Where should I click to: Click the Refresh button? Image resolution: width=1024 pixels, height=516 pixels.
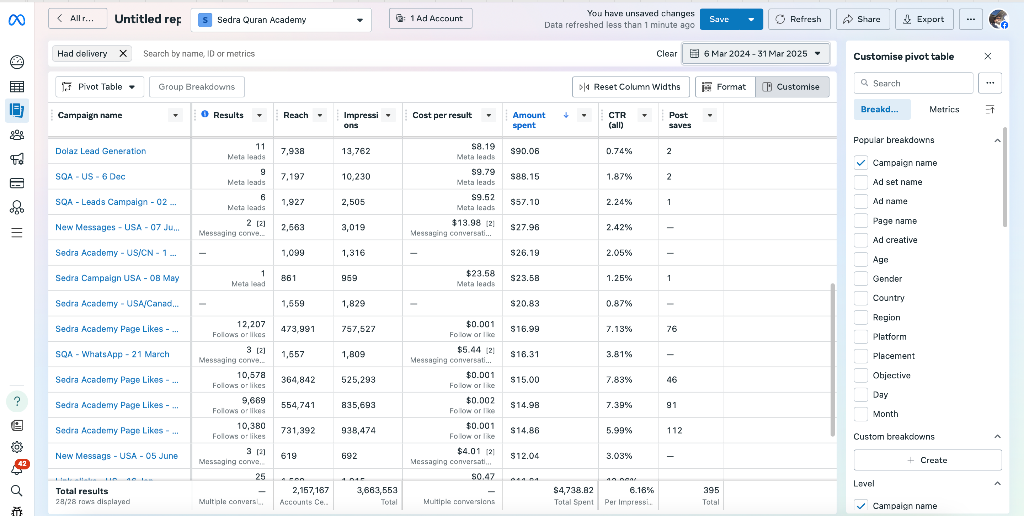(799, 19)
